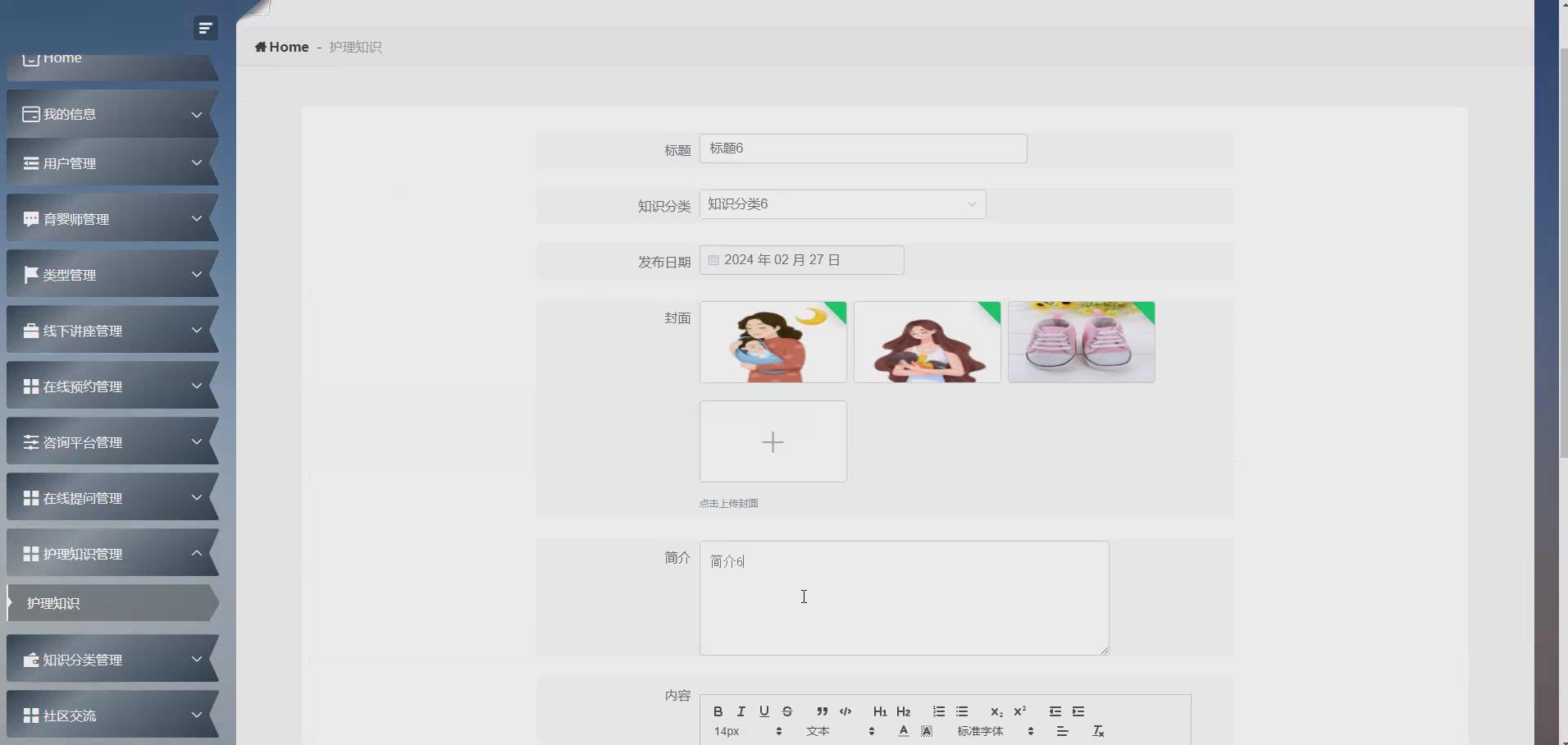
Task: Toggle underline formatting in content editor
Action: [763, 711]
